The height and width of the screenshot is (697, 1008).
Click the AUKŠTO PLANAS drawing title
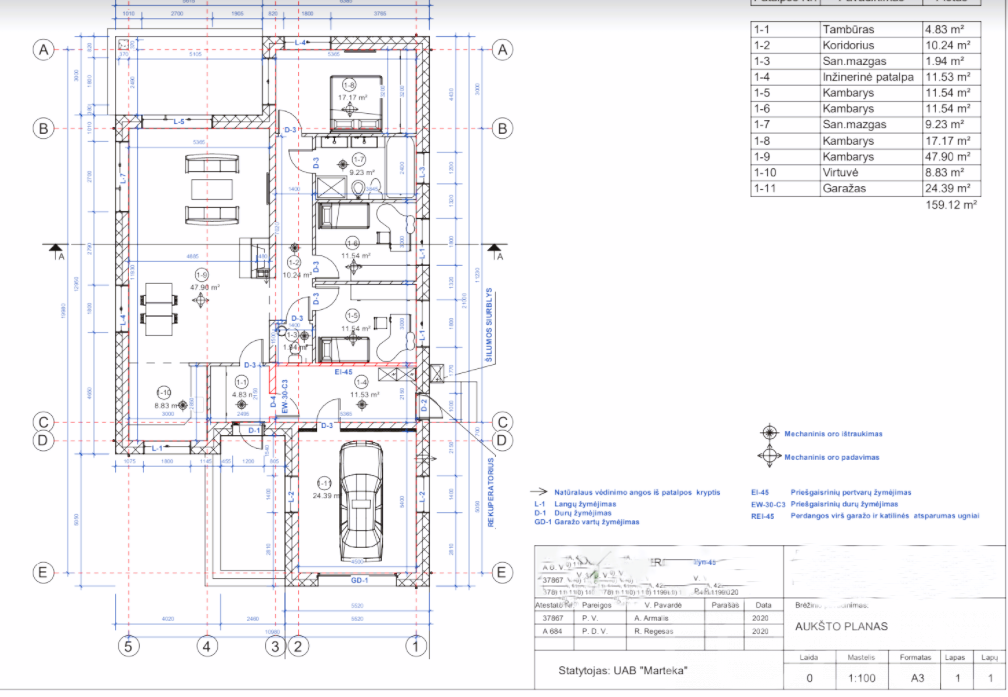(841, 626)
